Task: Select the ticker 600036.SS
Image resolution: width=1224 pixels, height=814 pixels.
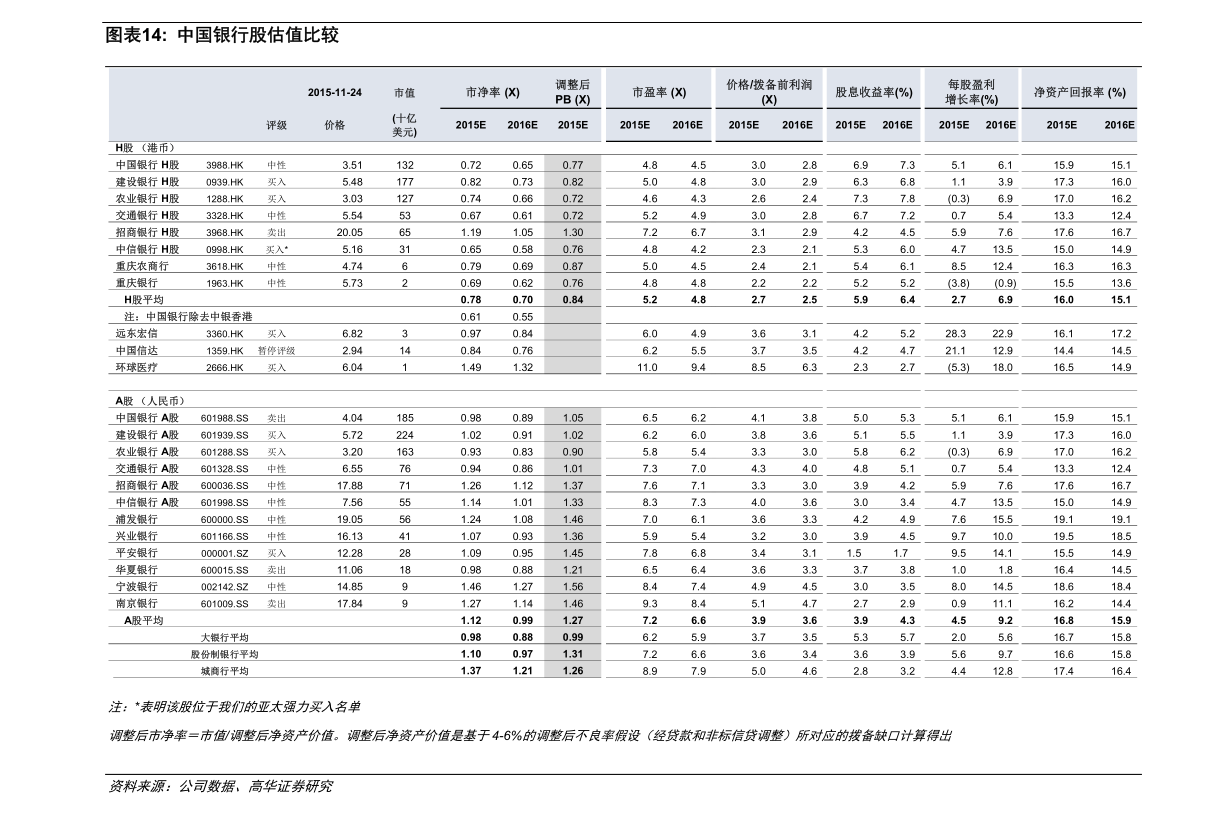Action: [224, 485]
